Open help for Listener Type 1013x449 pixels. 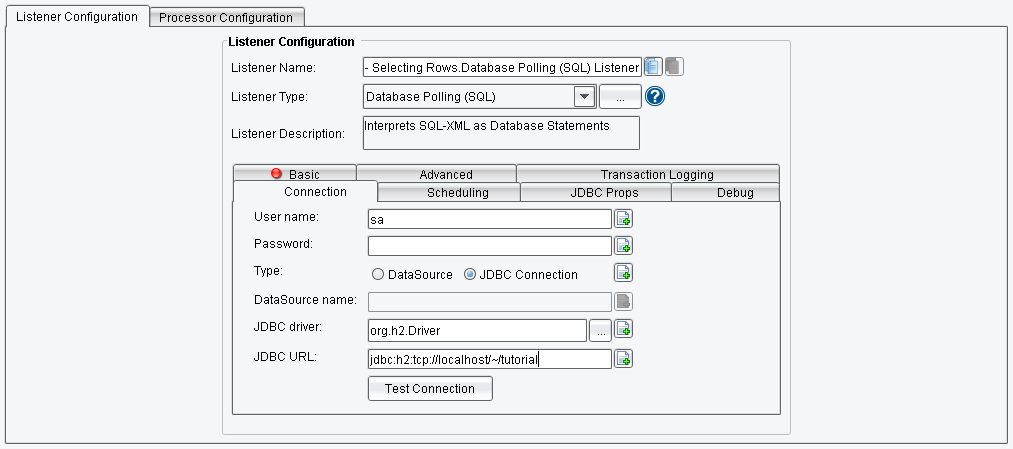[656, 97]
